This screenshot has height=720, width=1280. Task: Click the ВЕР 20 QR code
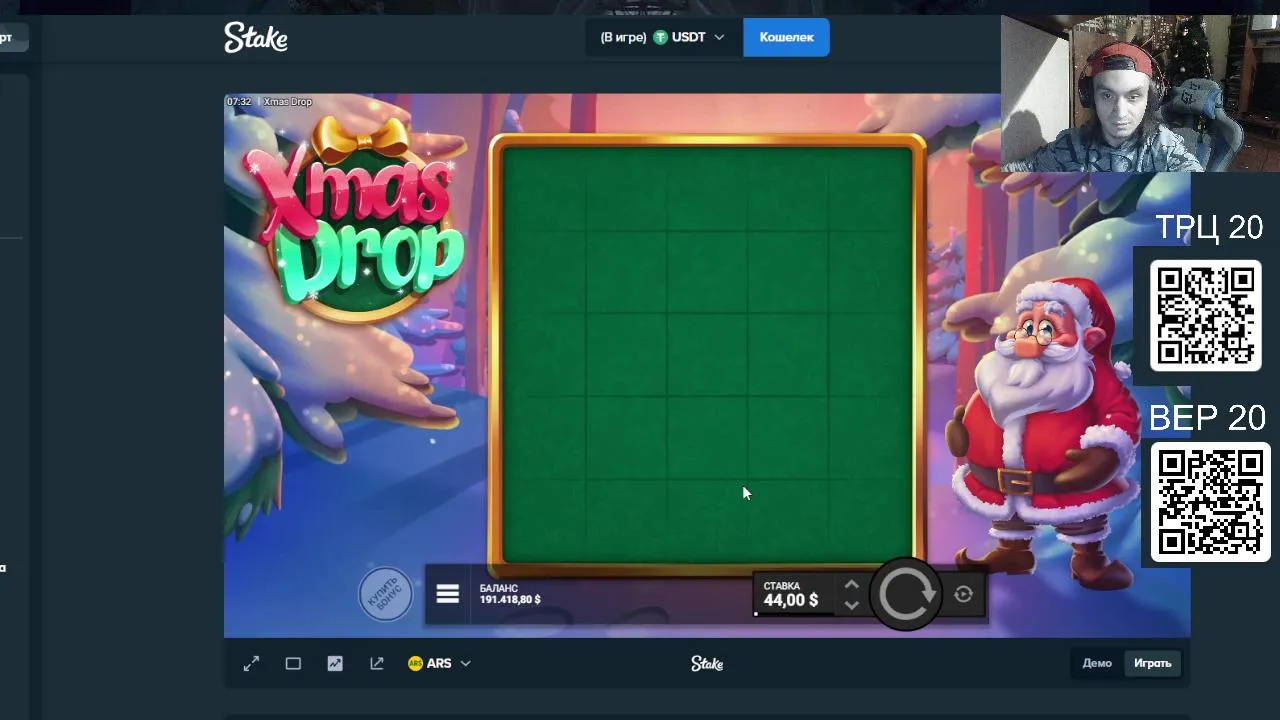1210,502
